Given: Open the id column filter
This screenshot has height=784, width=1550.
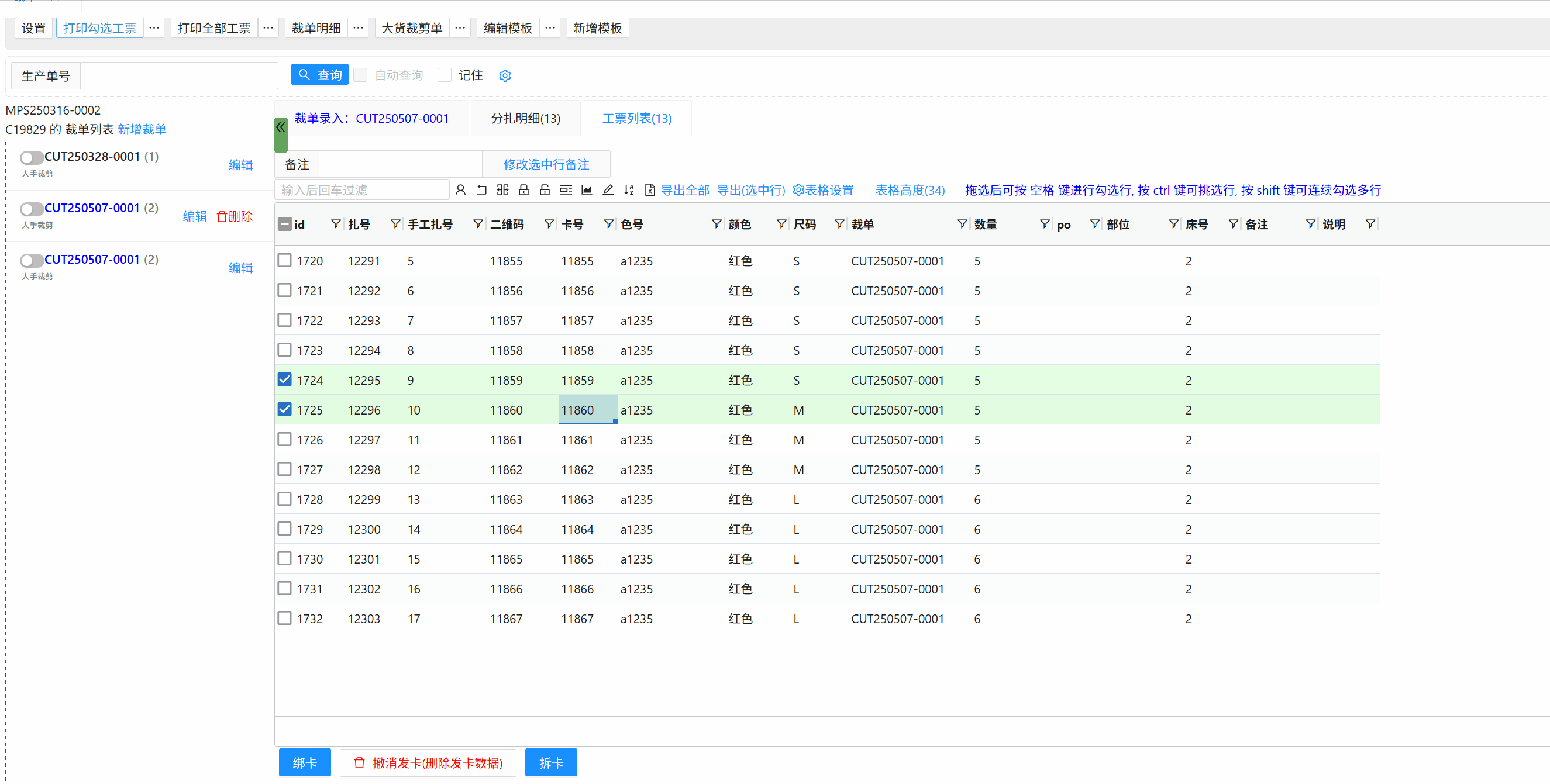Looking at the screenshot, I should (x=336, y=225).
